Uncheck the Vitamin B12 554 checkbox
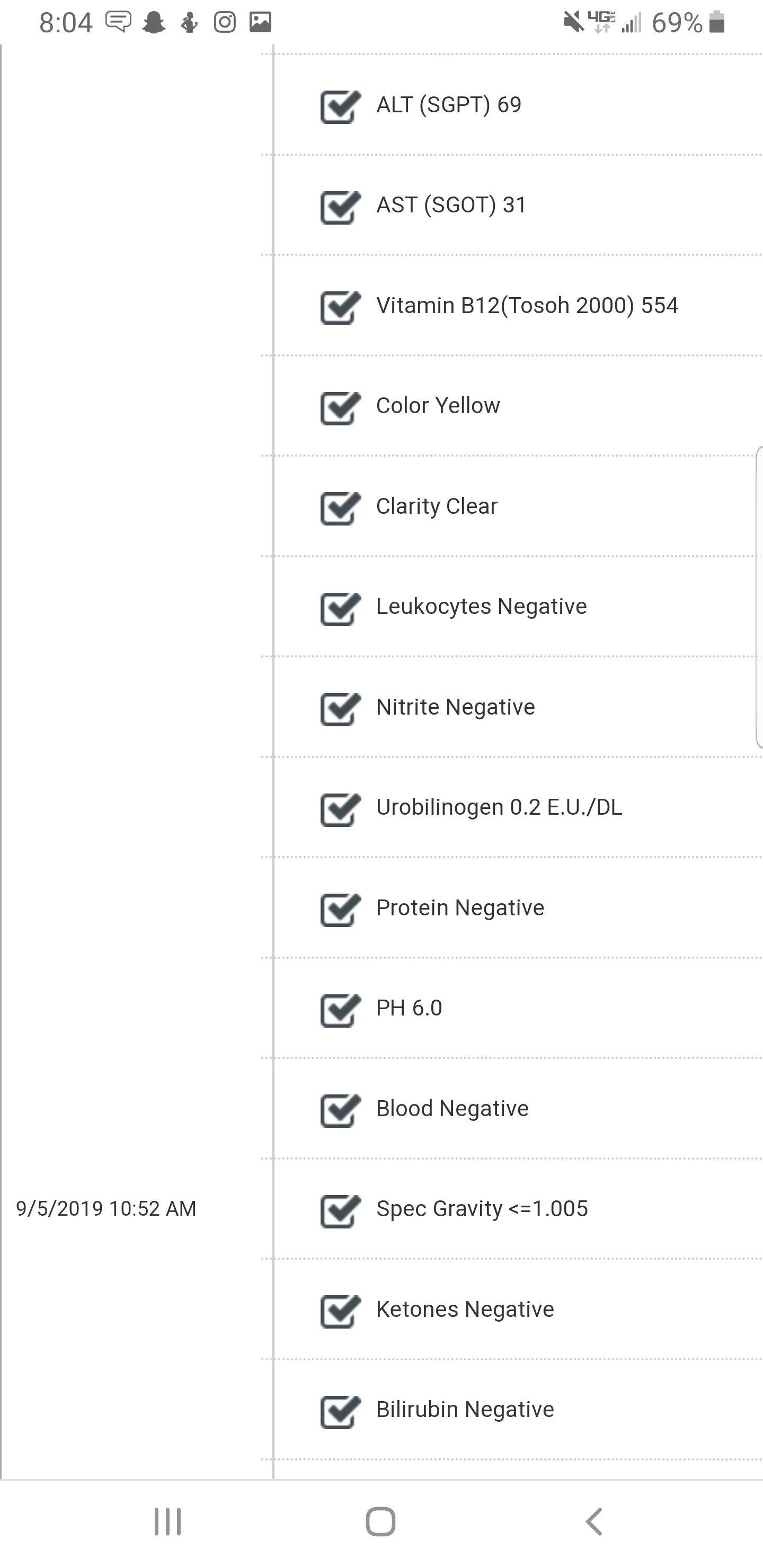The width and height of the screenshot is (763, 1568). click(x=340, y=307)
